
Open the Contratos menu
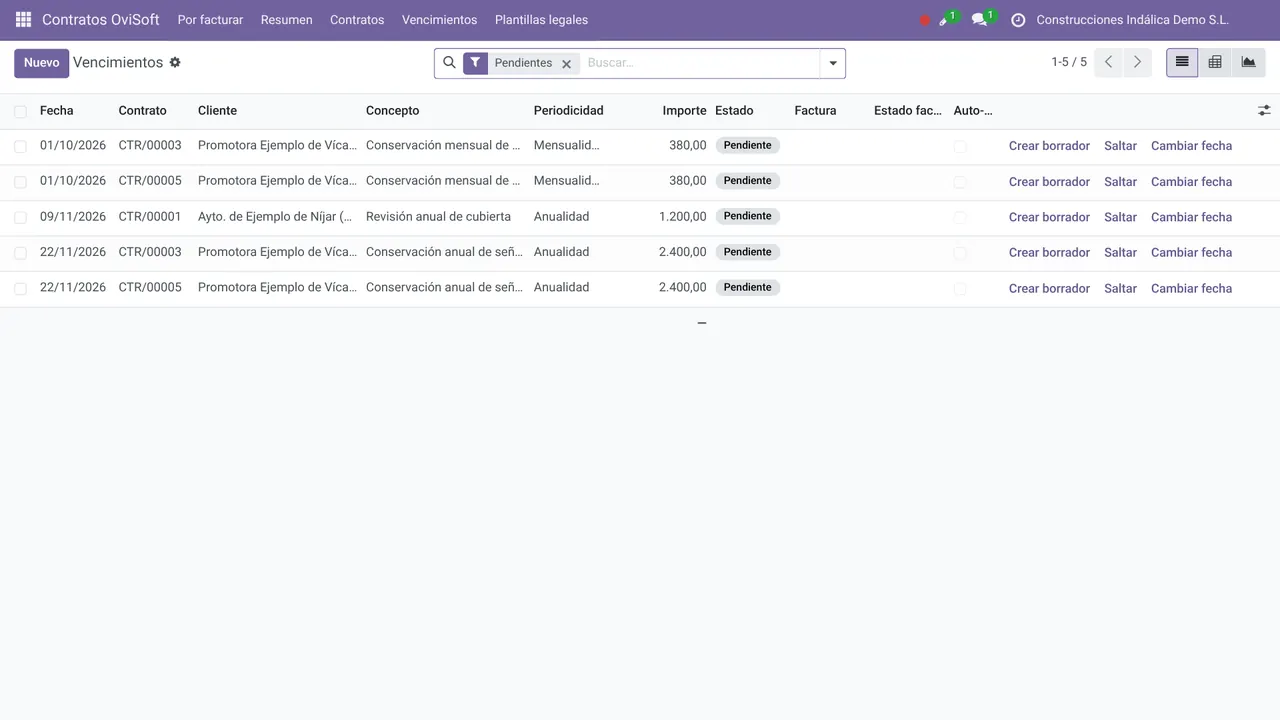pos(357,20)
